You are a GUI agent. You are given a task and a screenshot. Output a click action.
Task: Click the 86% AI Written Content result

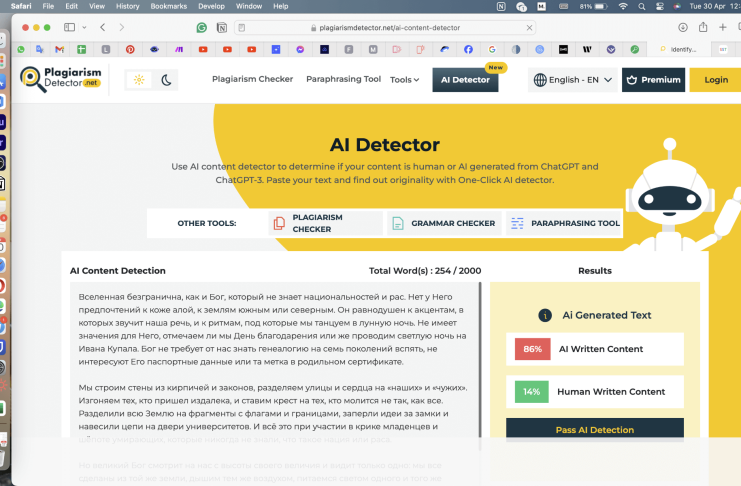pyautogui.click(x=595, y=349)
